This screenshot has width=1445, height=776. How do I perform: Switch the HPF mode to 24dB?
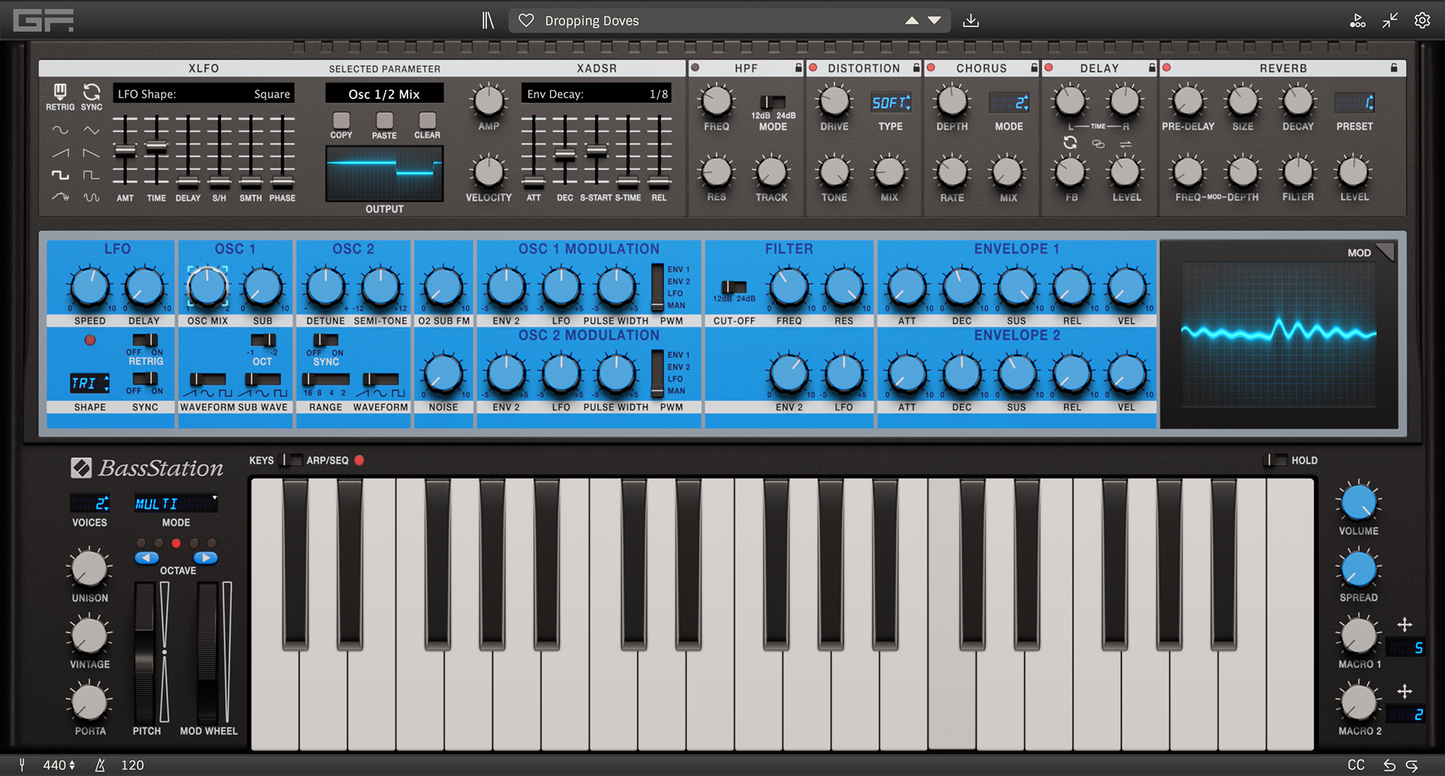click(x=780, y=103)
